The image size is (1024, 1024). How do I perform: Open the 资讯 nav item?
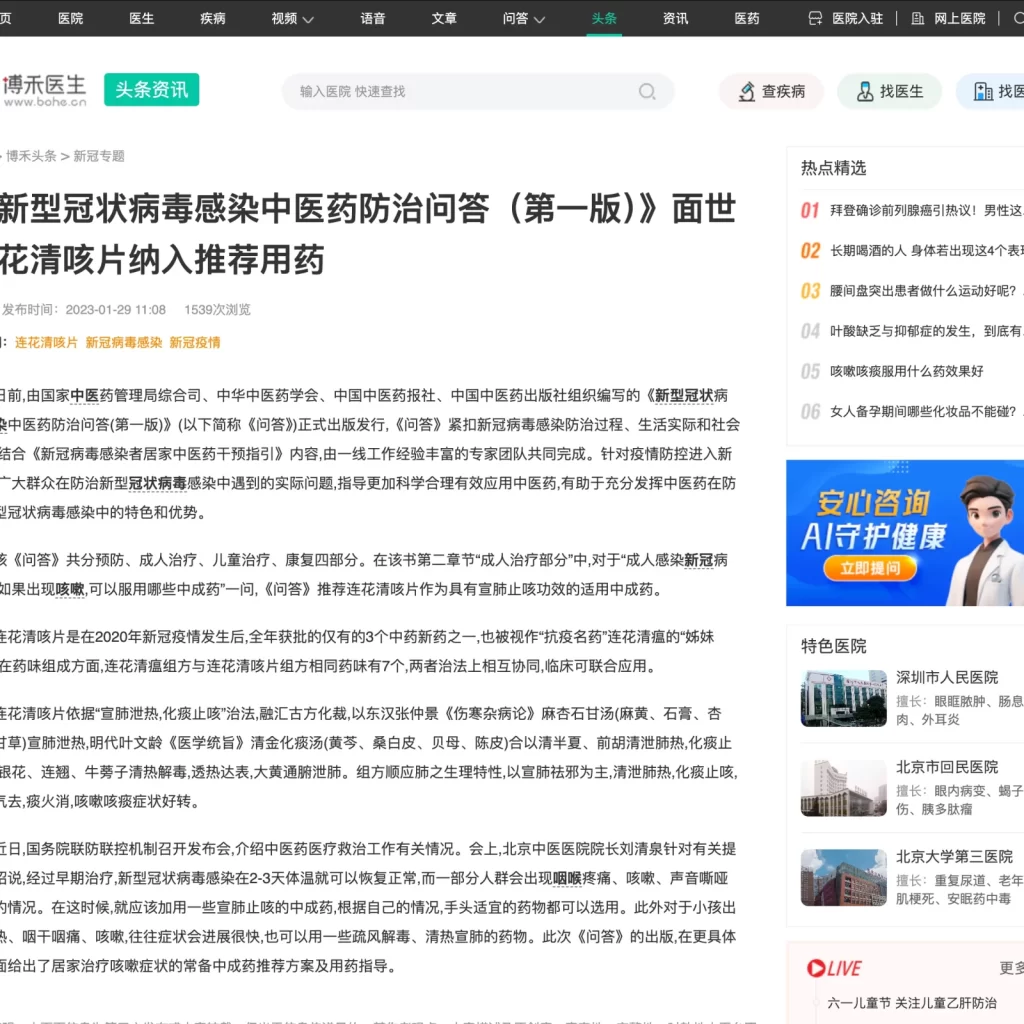675,18
